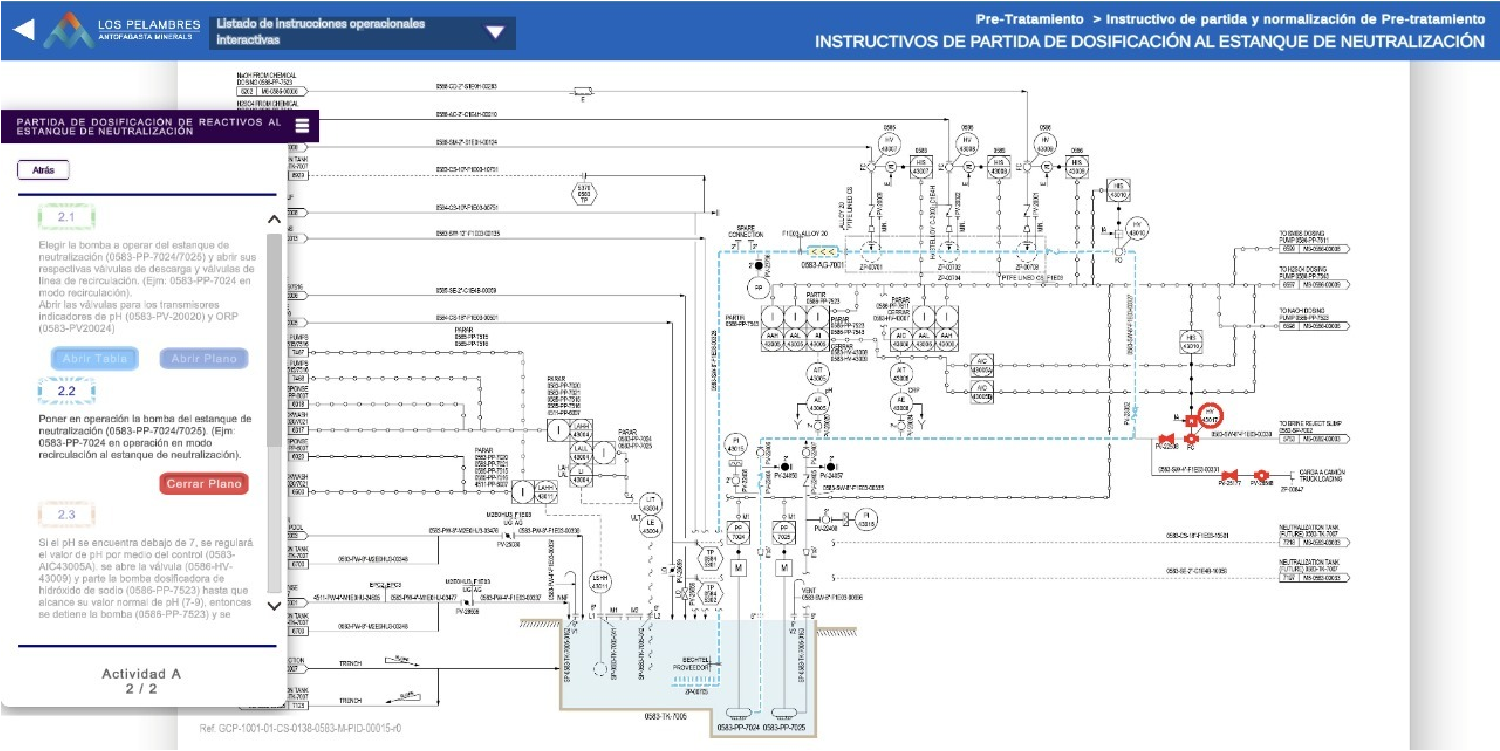Viewport: 1500px width, 751px height.
Task: Click the 2 / 2 page counter
Action: [141, 690]
